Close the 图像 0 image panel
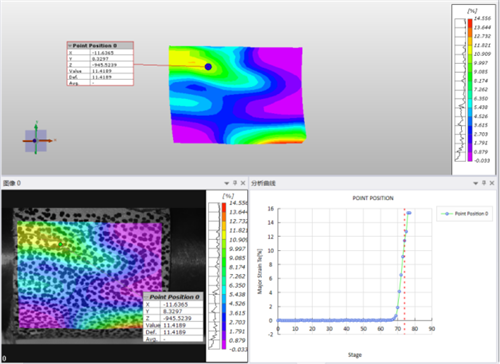The width and height of the screenshot is (500, 364). (x=243, y=183)
